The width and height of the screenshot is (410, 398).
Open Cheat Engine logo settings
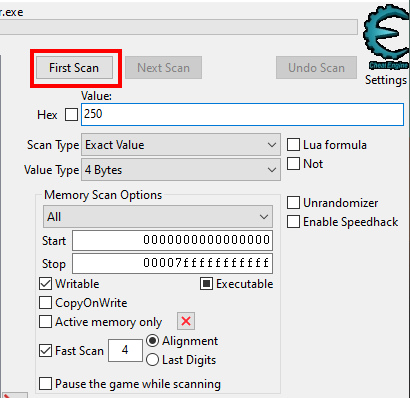pyautogui.click(x=387, y=37)
